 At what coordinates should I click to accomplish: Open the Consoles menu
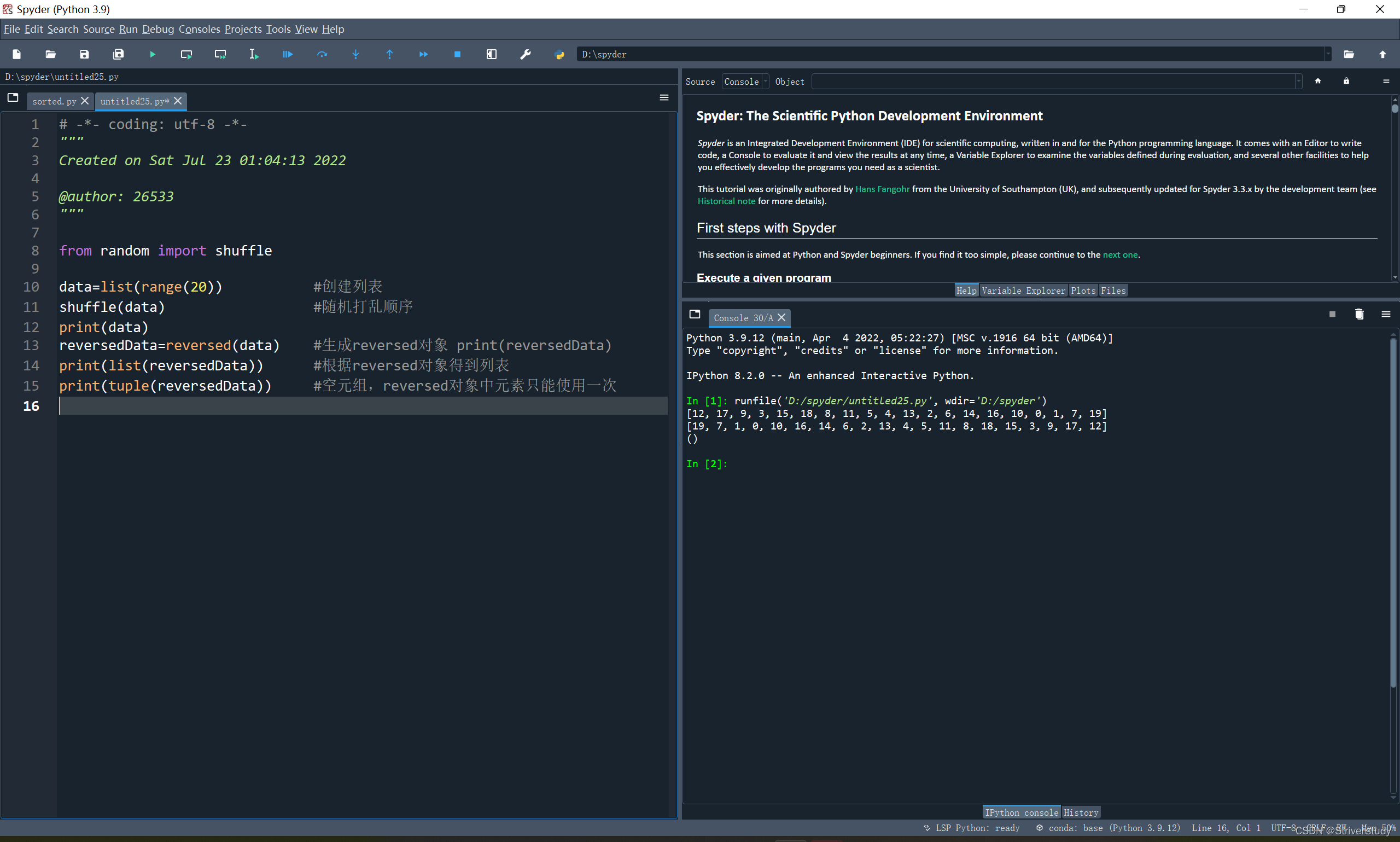(x=199, y=29)
